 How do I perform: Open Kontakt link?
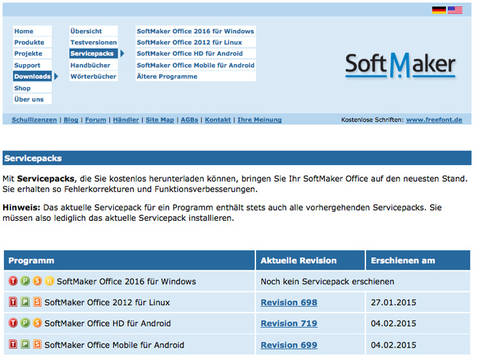point(218,120)
